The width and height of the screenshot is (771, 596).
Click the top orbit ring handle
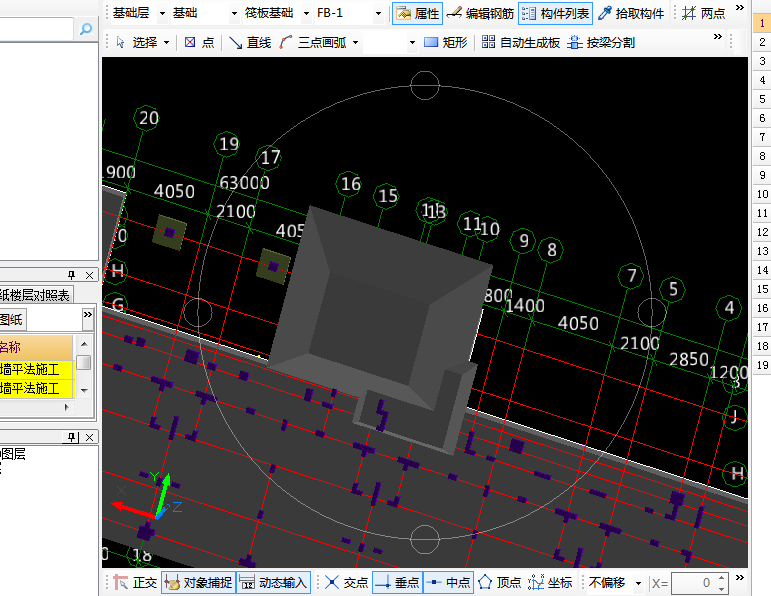425,85
